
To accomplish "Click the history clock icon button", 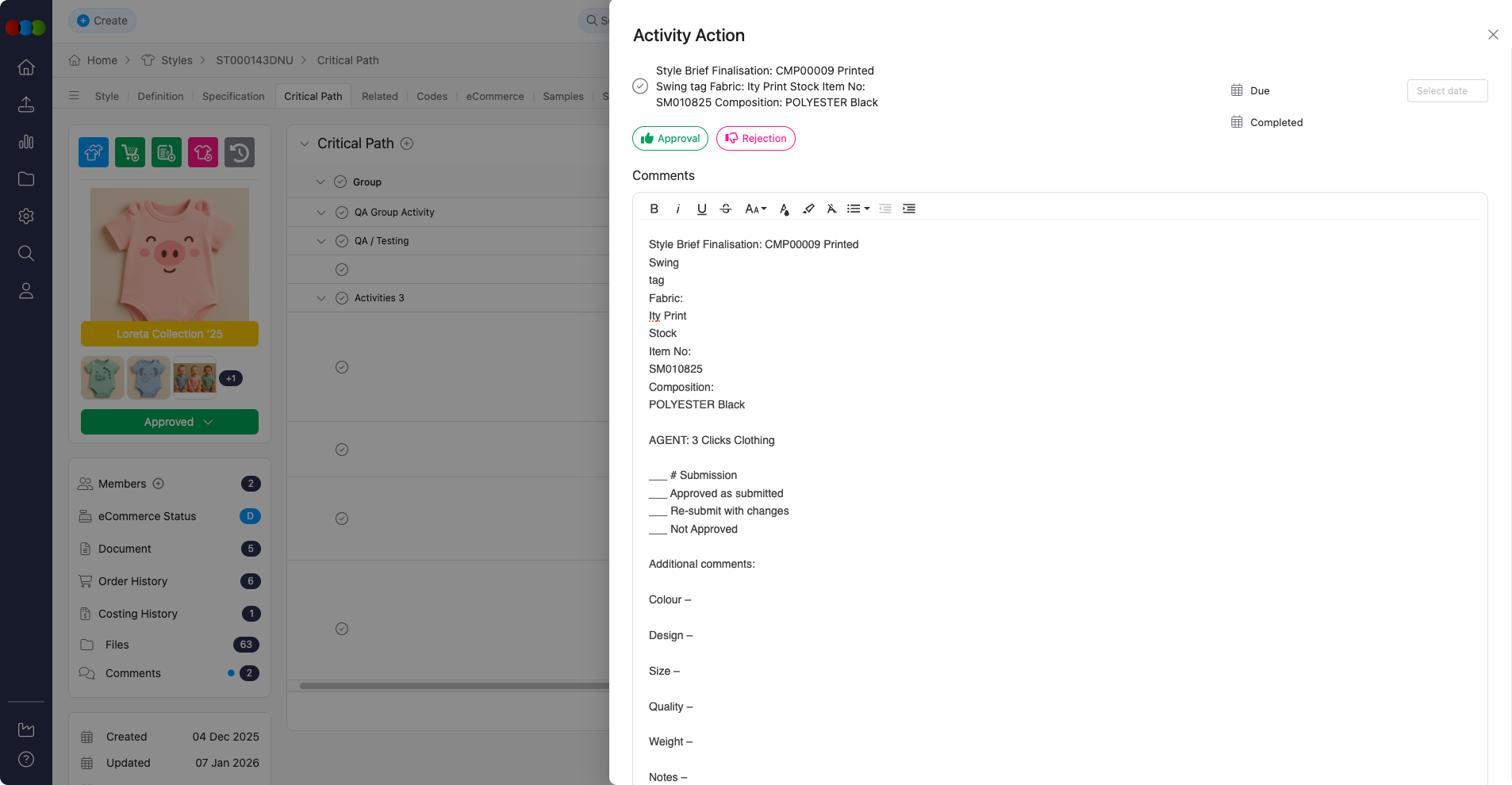I will pos(240,152).
